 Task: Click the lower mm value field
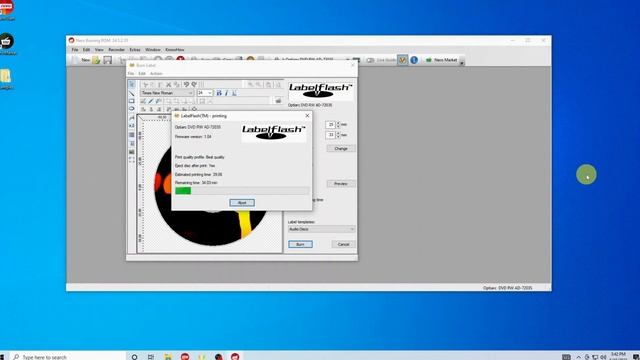point(331,135)
